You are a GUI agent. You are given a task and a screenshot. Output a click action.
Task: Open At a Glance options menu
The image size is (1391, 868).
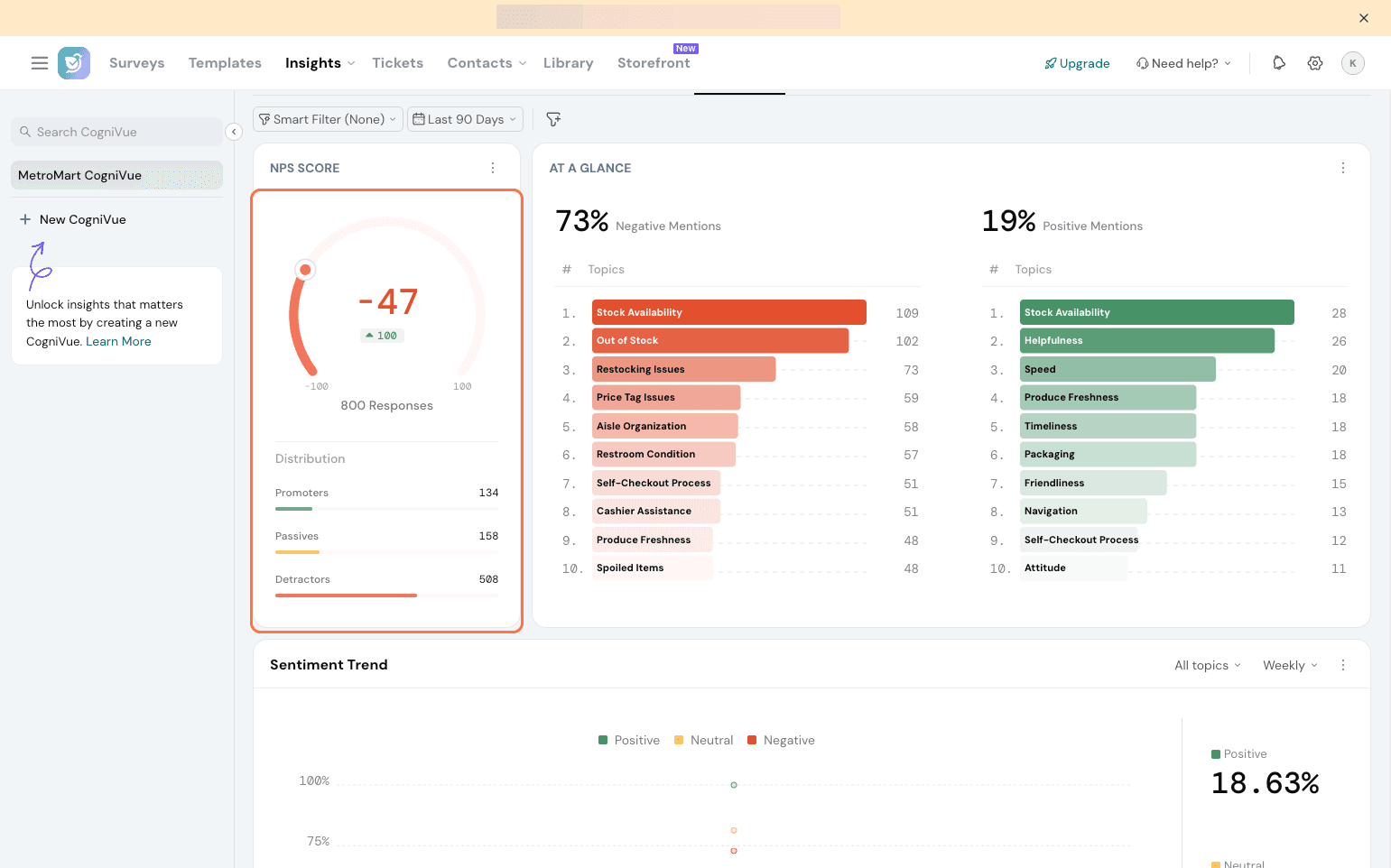tap(1343, 168)
